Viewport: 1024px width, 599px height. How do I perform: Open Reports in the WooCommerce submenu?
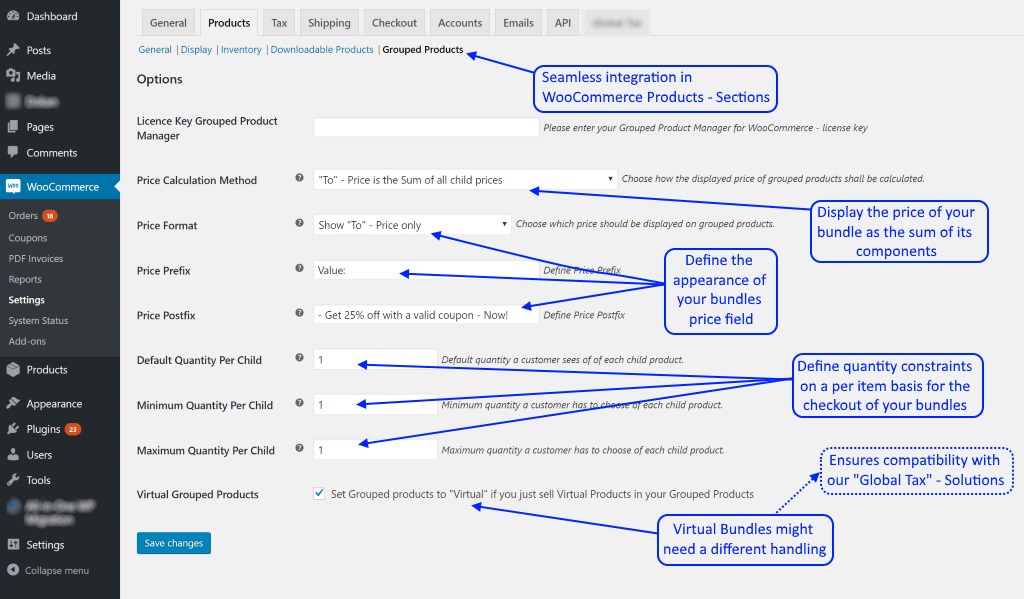[25, 279]
